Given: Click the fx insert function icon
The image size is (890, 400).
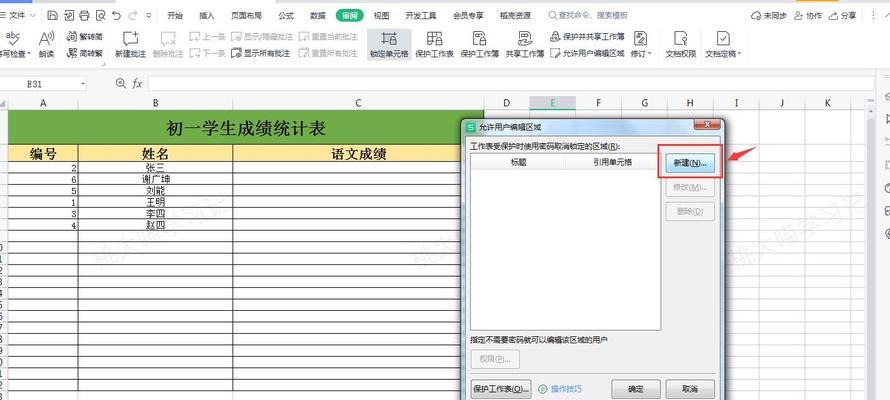Looking at the screenshot, I should tap(137, 84).
